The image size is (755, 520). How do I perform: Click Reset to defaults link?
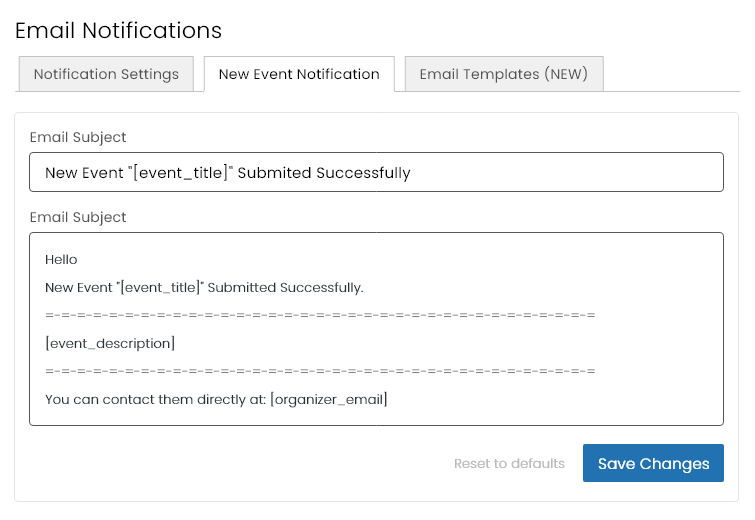coord(509,463)
